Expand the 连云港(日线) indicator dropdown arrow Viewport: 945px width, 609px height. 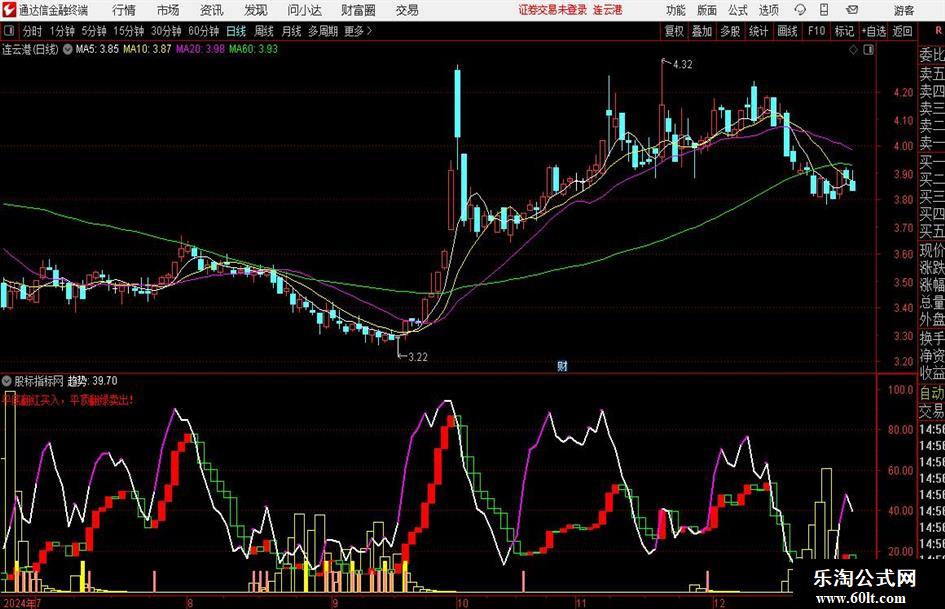[68, 49]
